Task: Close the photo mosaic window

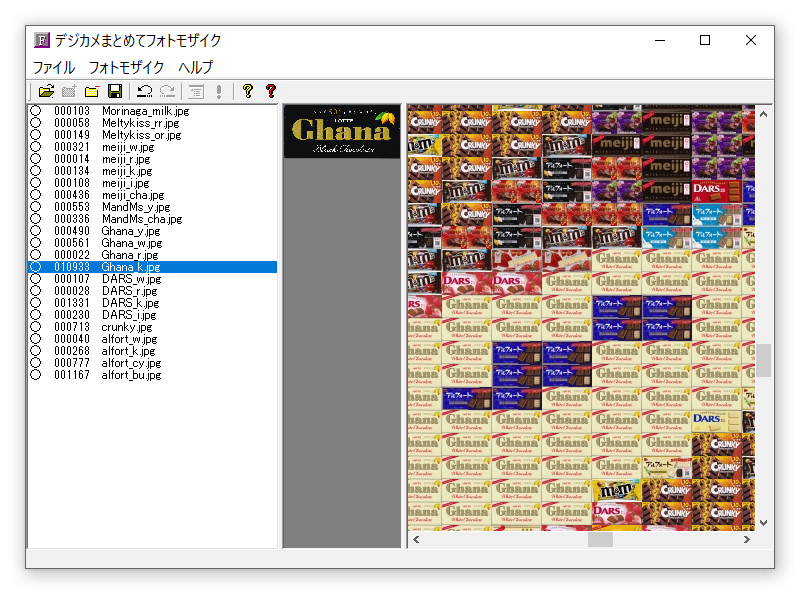Action: coord(751,40)
